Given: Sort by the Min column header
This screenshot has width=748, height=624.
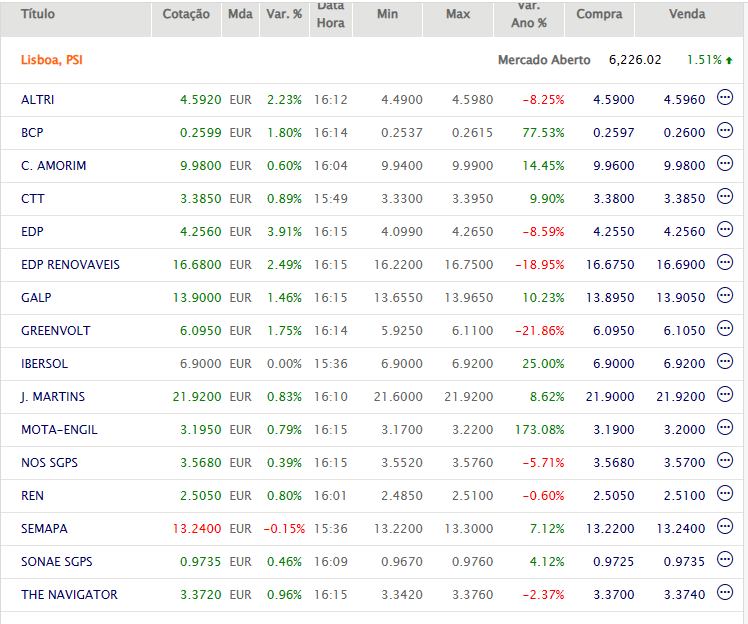Looking at the screenshot, I should point(387,14).
